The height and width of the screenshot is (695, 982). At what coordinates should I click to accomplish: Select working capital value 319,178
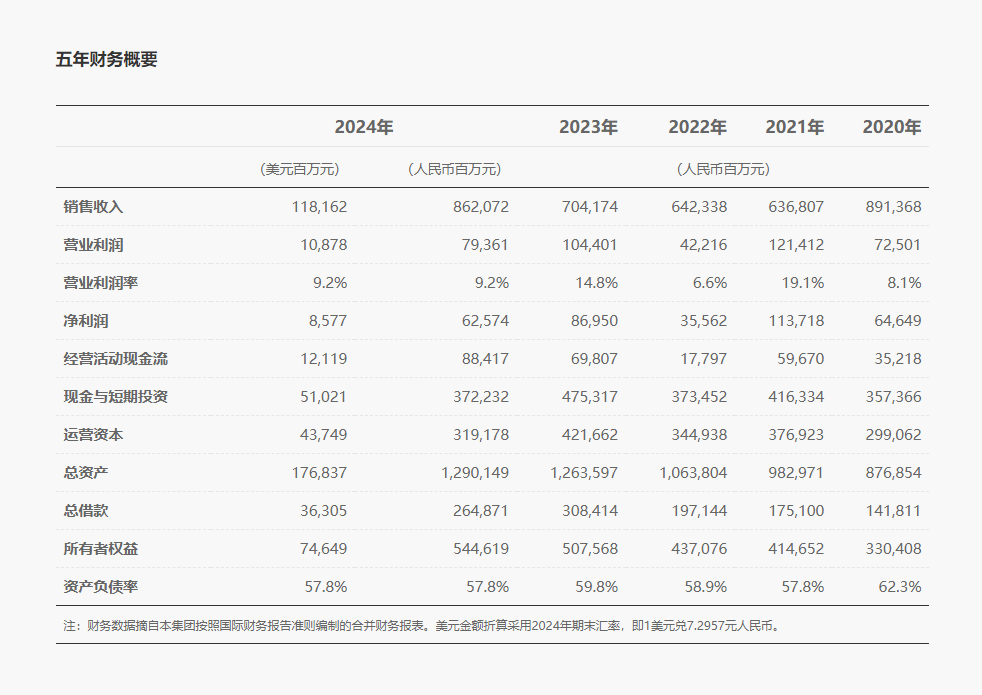[481, 435]
